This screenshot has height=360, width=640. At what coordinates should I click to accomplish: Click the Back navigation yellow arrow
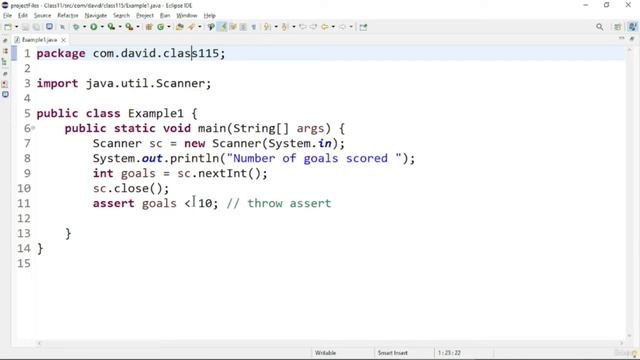click(324, 27)
